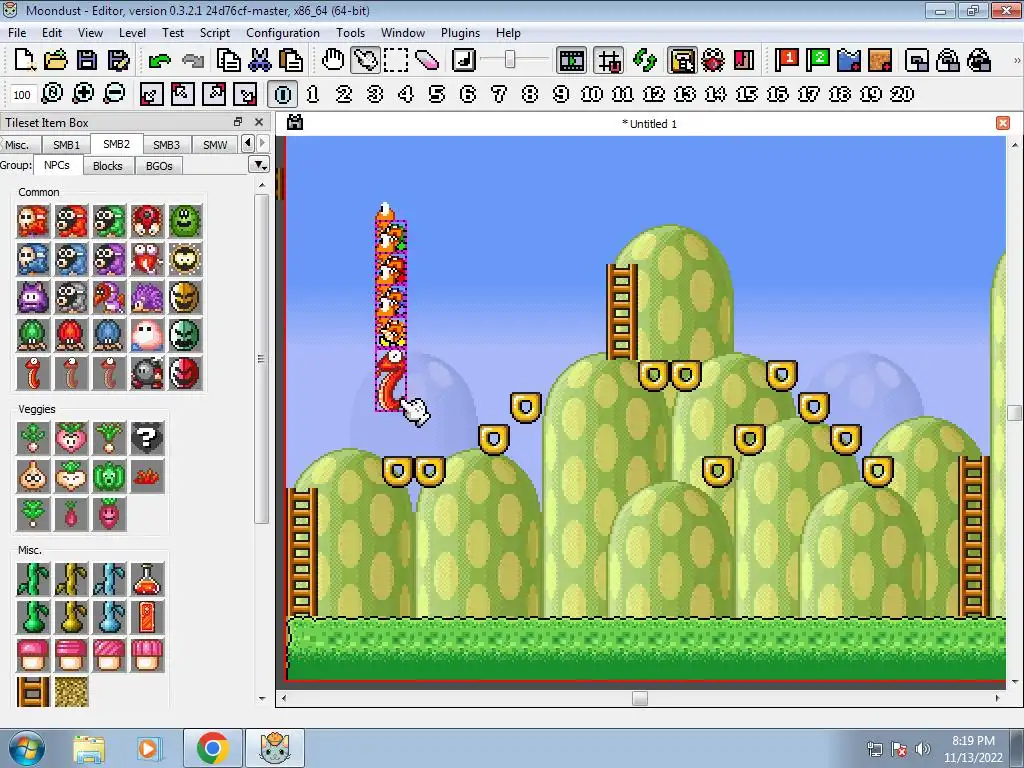This screenshot has width=1024, height=768.
Task: Click the zoom percentage field showing 100
Action: click(x=22, y=95)
